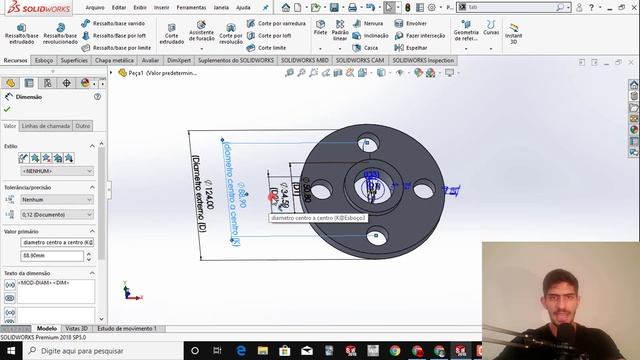Select Padrão linear tool
The image size is (640, 360).
[x=340, y=31]
